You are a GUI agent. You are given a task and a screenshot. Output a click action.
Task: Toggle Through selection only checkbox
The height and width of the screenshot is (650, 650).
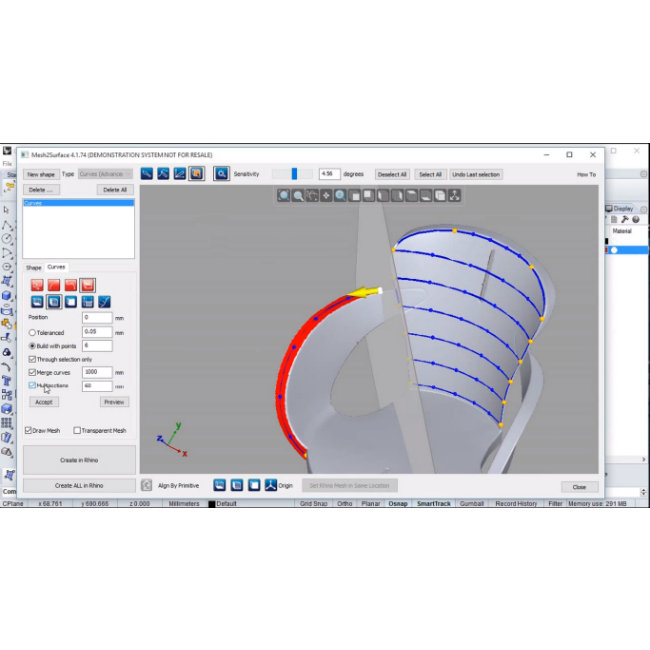tap(32, 359)
